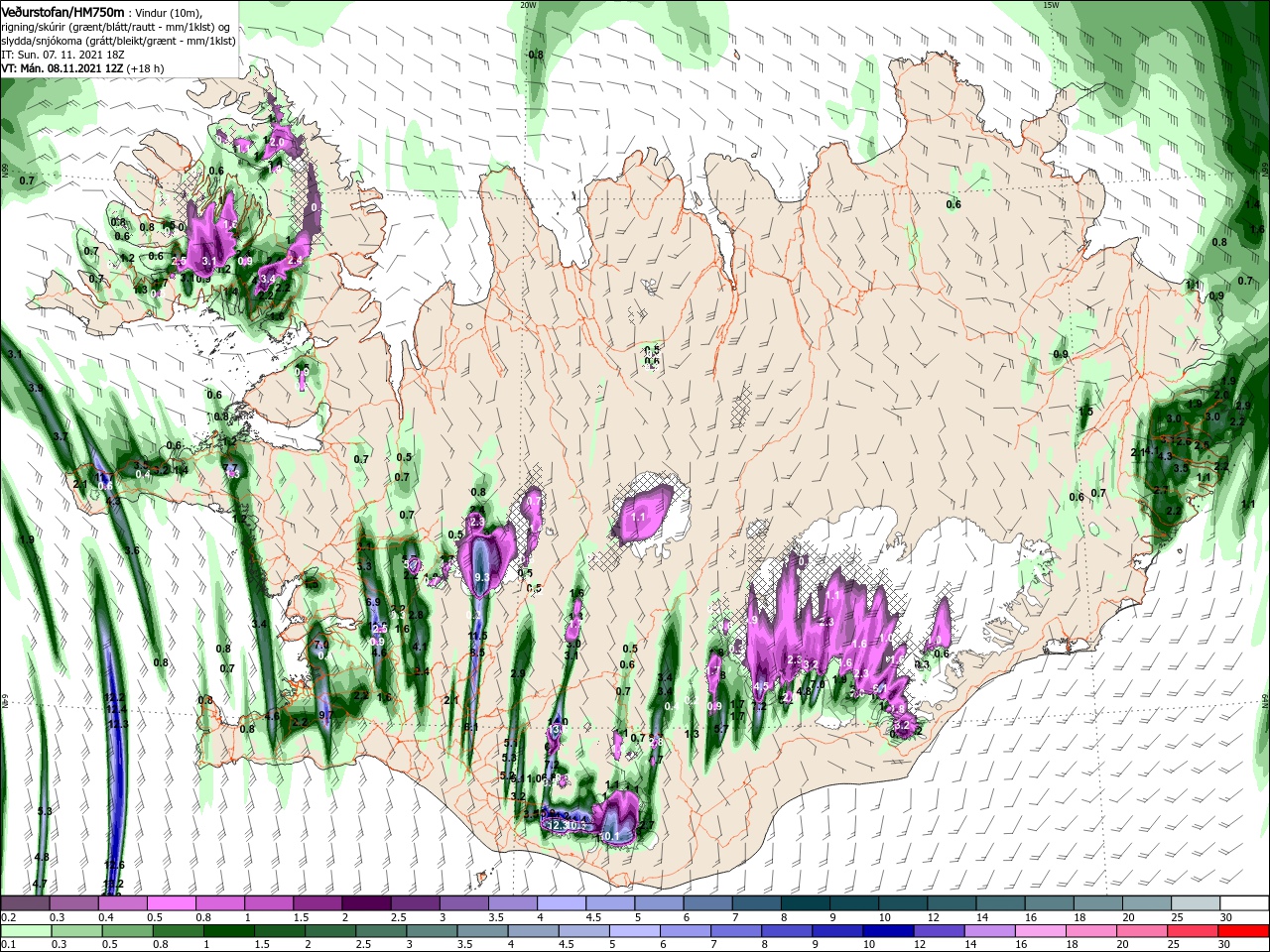Click the 4.7 value near the bottom-left edge
The height and width of the screenshot is (952, 1270).
click(x=40, y=884)
